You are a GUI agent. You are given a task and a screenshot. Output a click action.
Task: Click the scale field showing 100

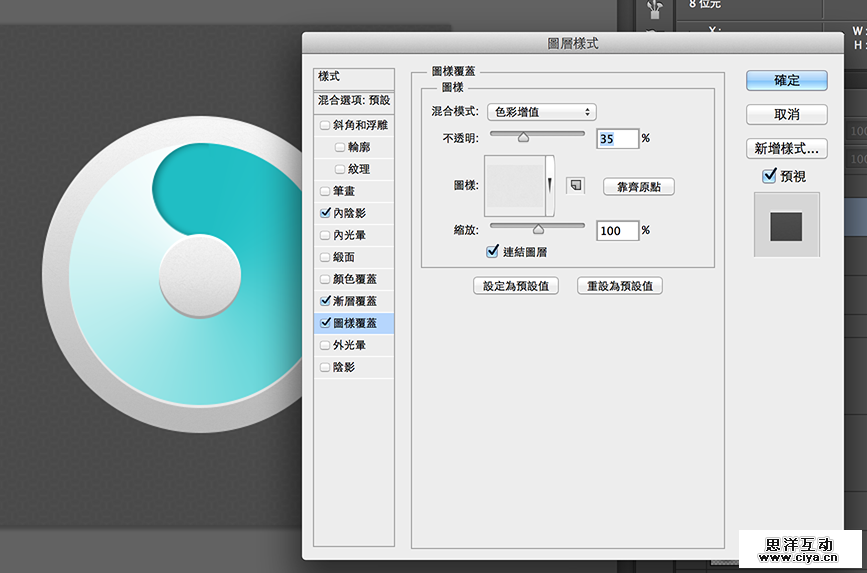[618, 231]
